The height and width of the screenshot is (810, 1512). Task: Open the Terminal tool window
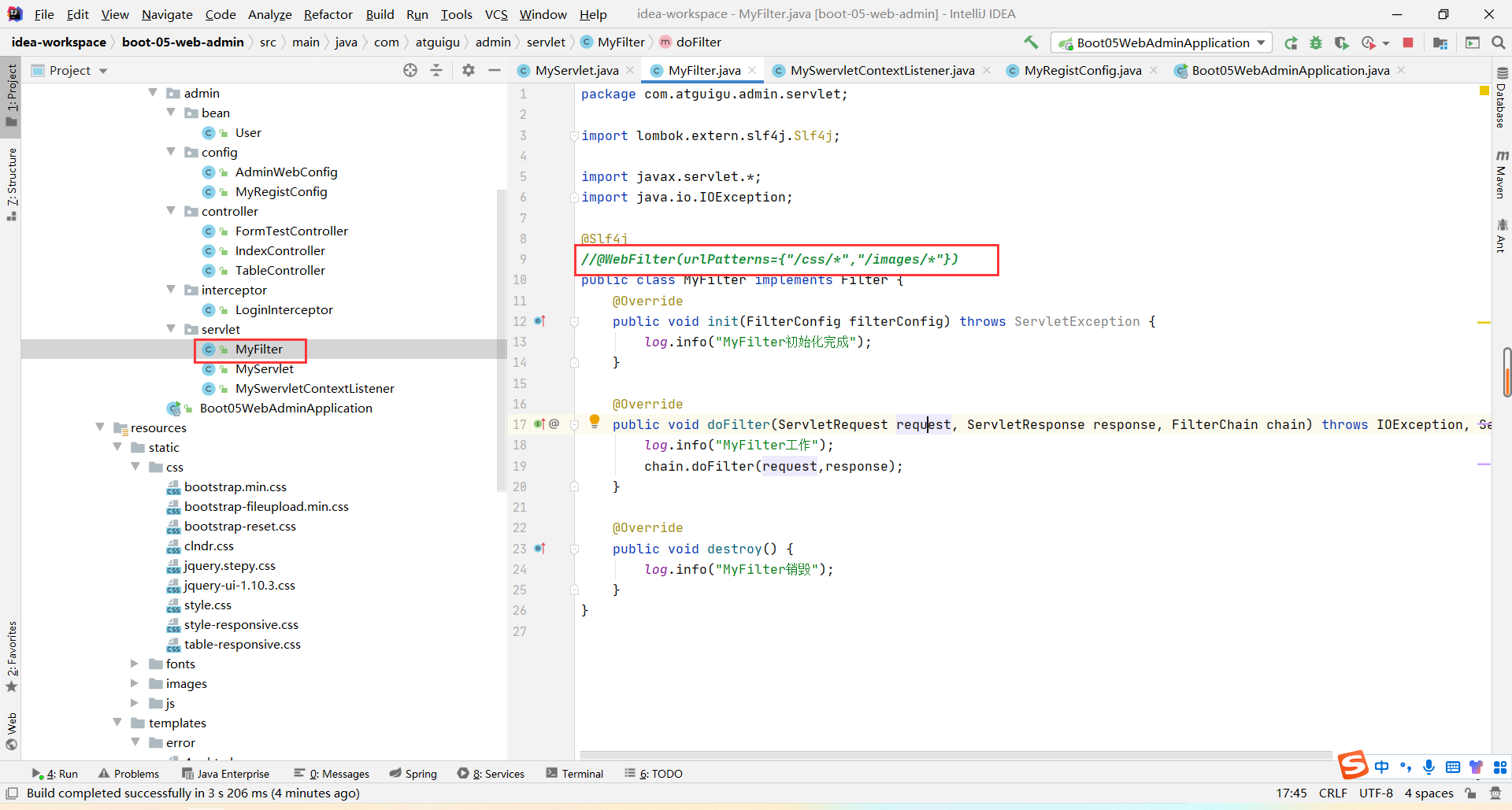click(574, 774)
